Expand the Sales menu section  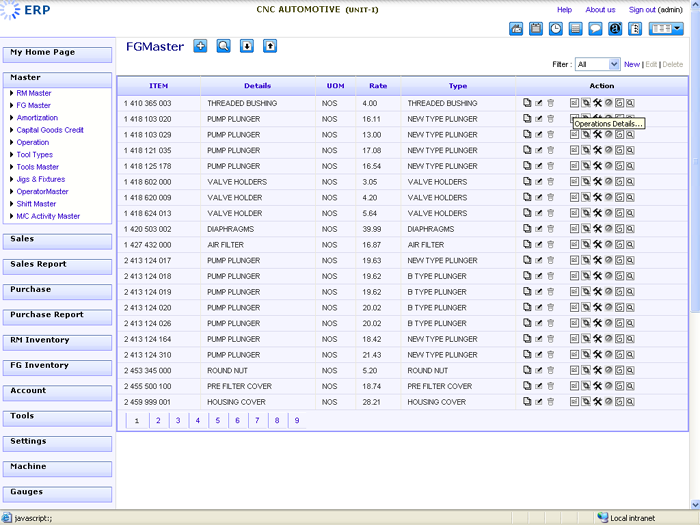pos(57,241)
